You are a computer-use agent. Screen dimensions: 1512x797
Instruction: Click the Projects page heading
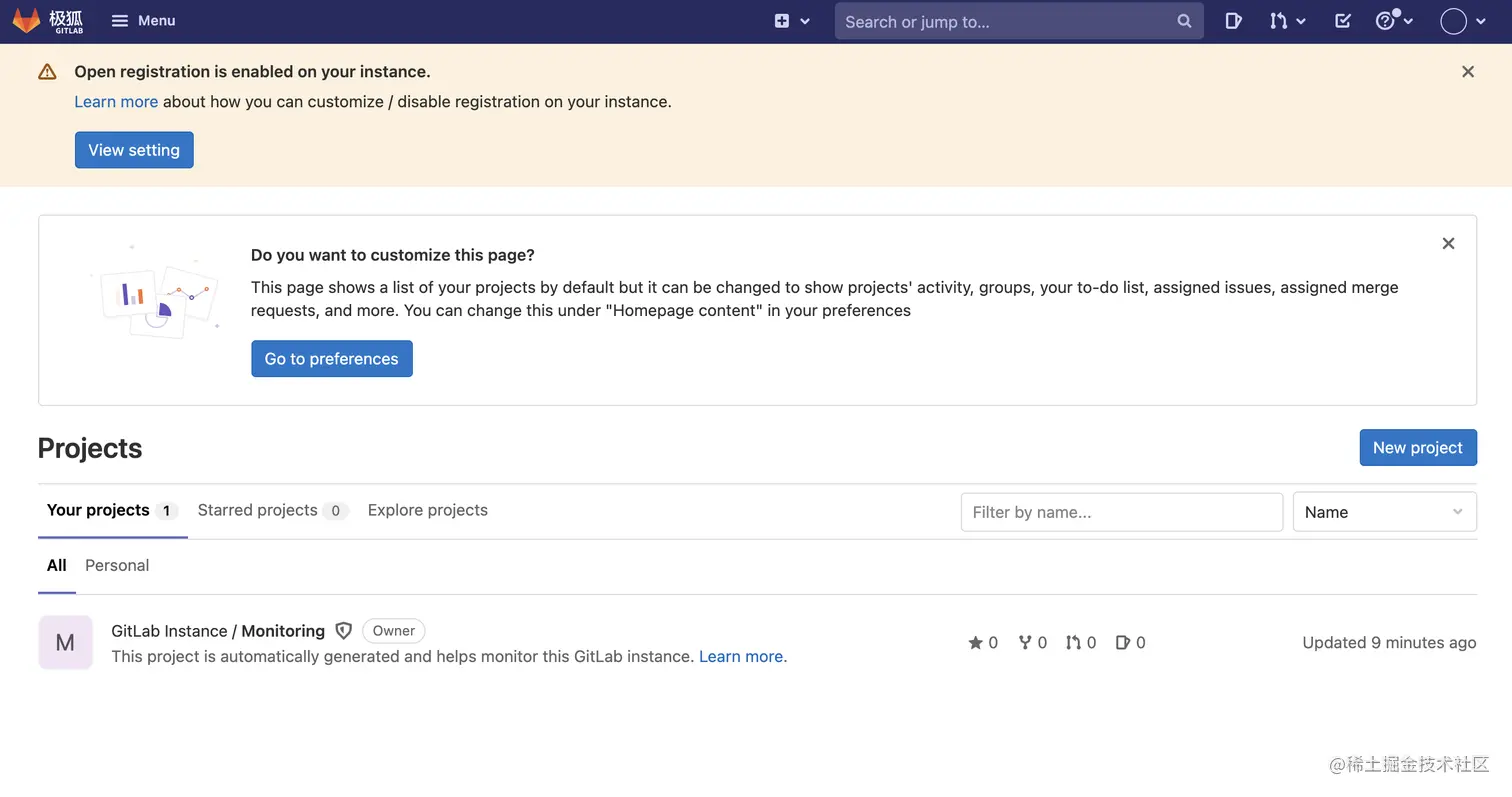coord(90,449)
